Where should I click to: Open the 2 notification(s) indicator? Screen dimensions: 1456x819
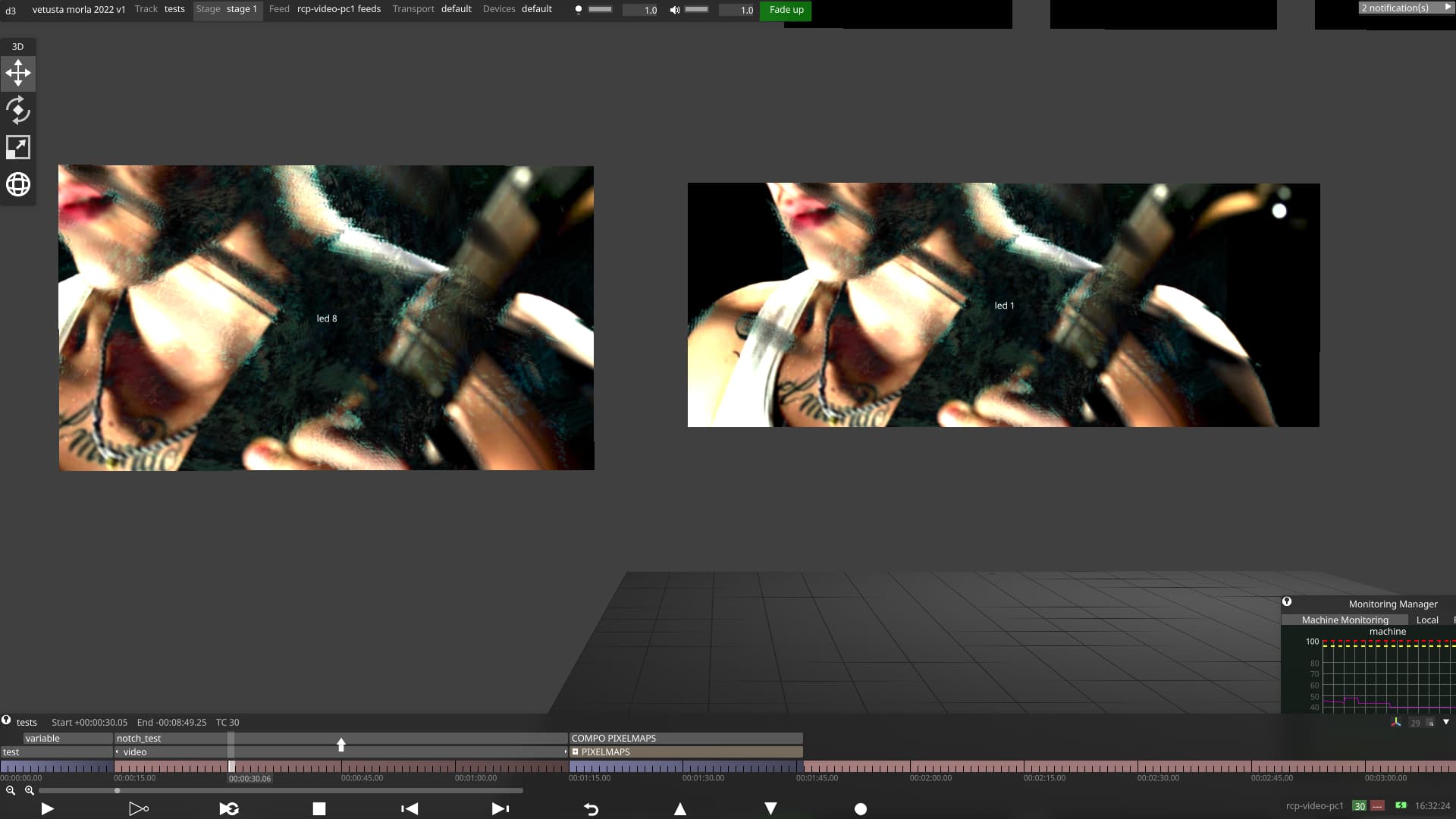[1395, 8]
